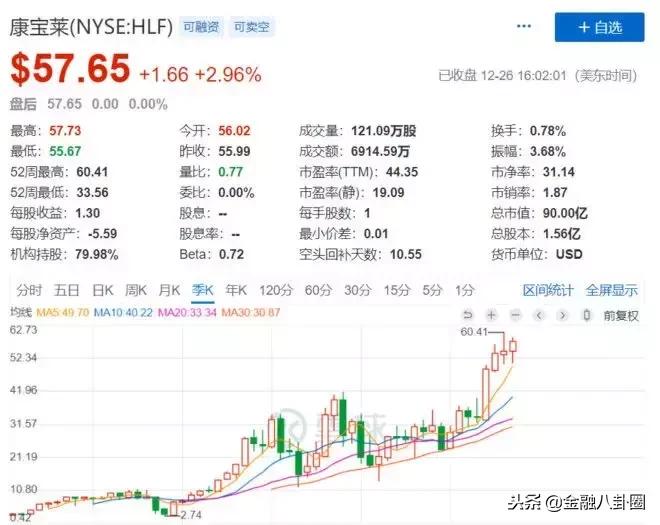Viewport: 660px width, 525px height.
Task: Switch to 60分 tab
Action: pyautogui.click(x=318, y=290)
